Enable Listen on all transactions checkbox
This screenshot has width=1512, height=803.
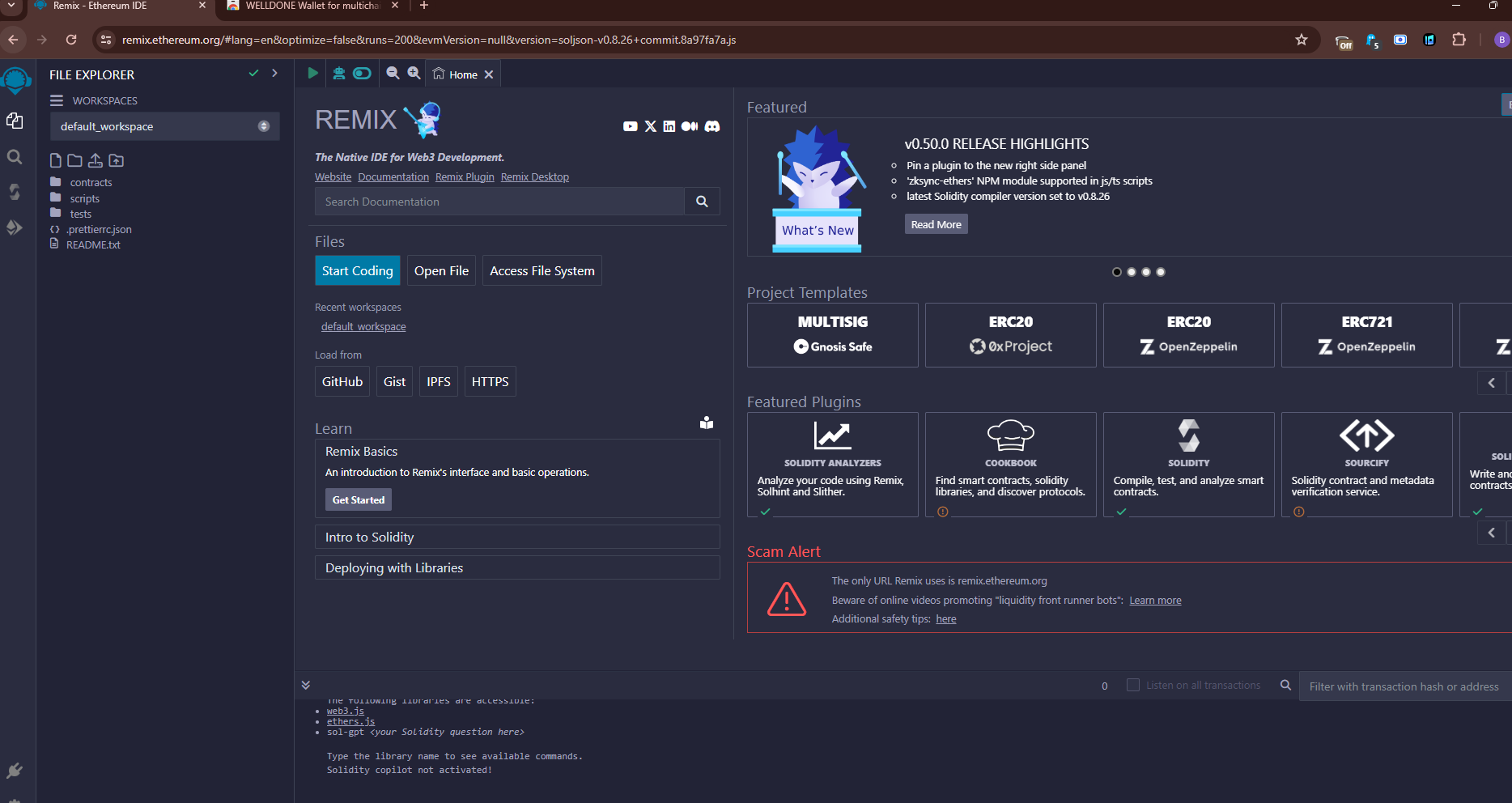pyautogui.click(x=1133, y=685)
